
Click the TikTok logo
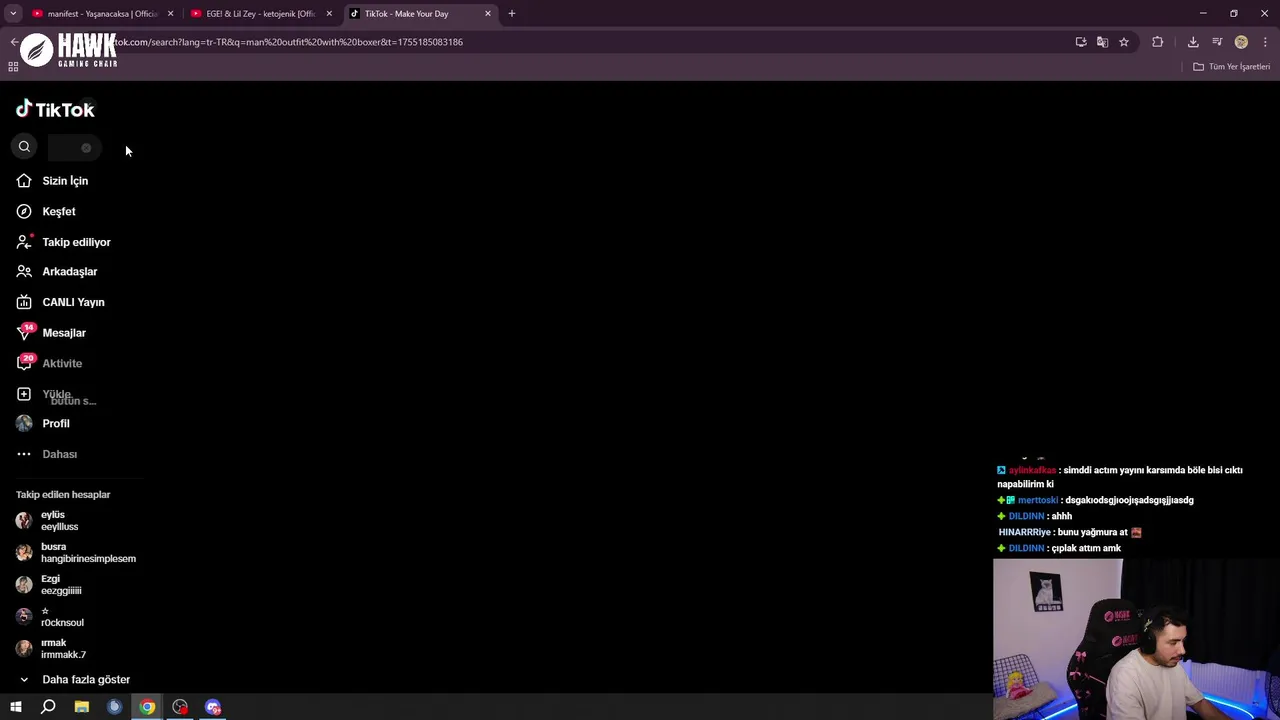pyautogui.click(x=55, y=109)
